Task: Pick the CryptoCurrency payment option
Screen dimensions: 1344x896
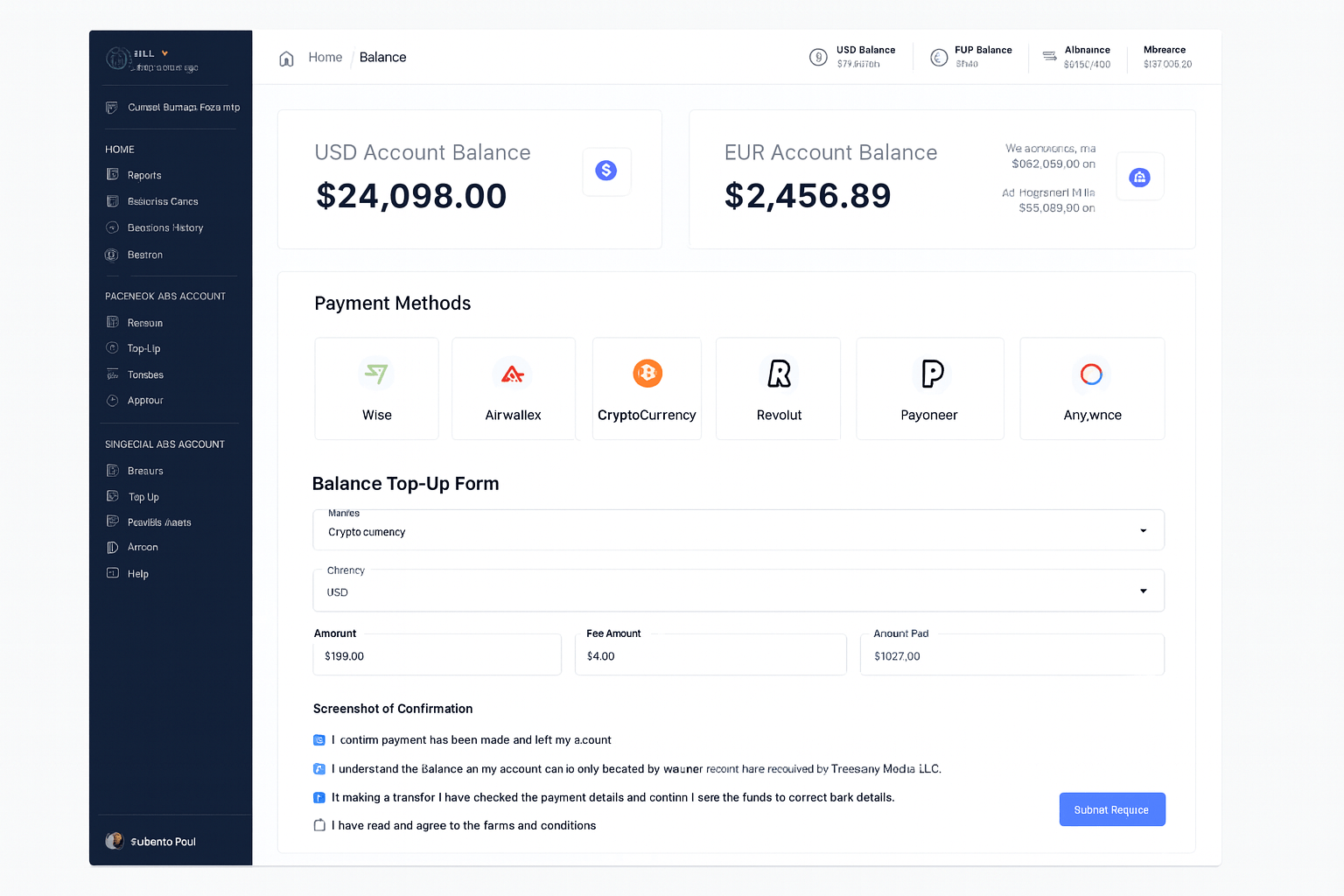Action: point(647,388)
